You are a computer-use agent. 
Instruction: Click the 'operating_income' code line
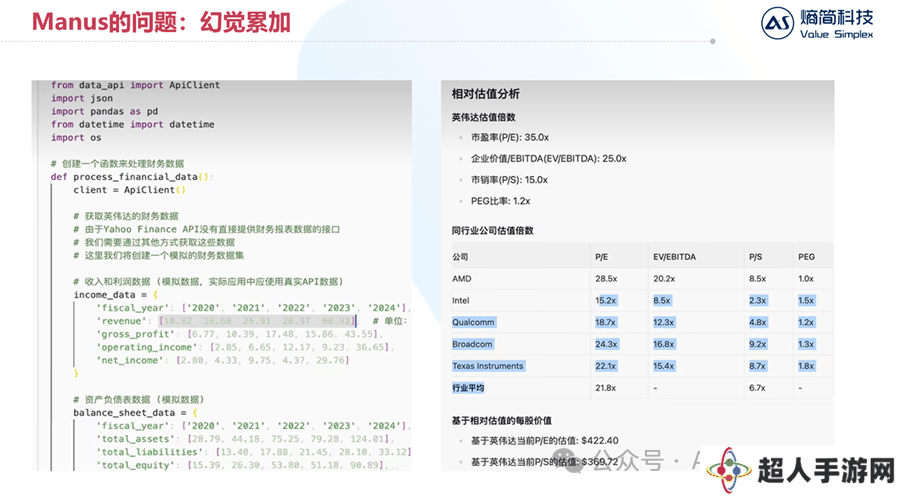[245, 347]
